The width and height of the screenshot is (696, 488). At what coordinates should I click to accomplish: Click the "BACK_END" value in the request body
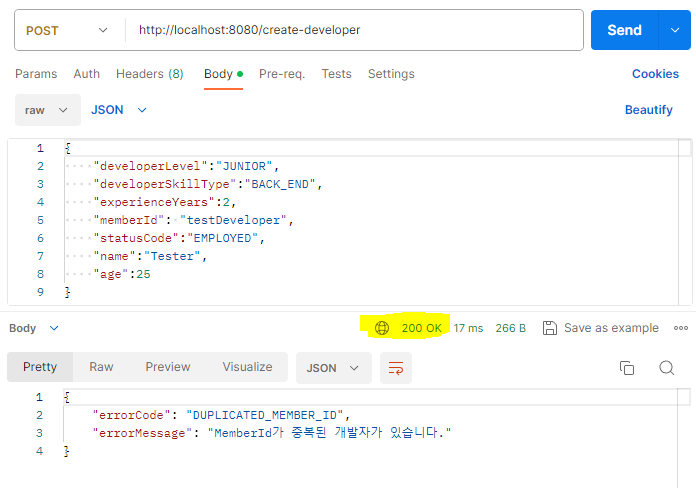[280, 184]
